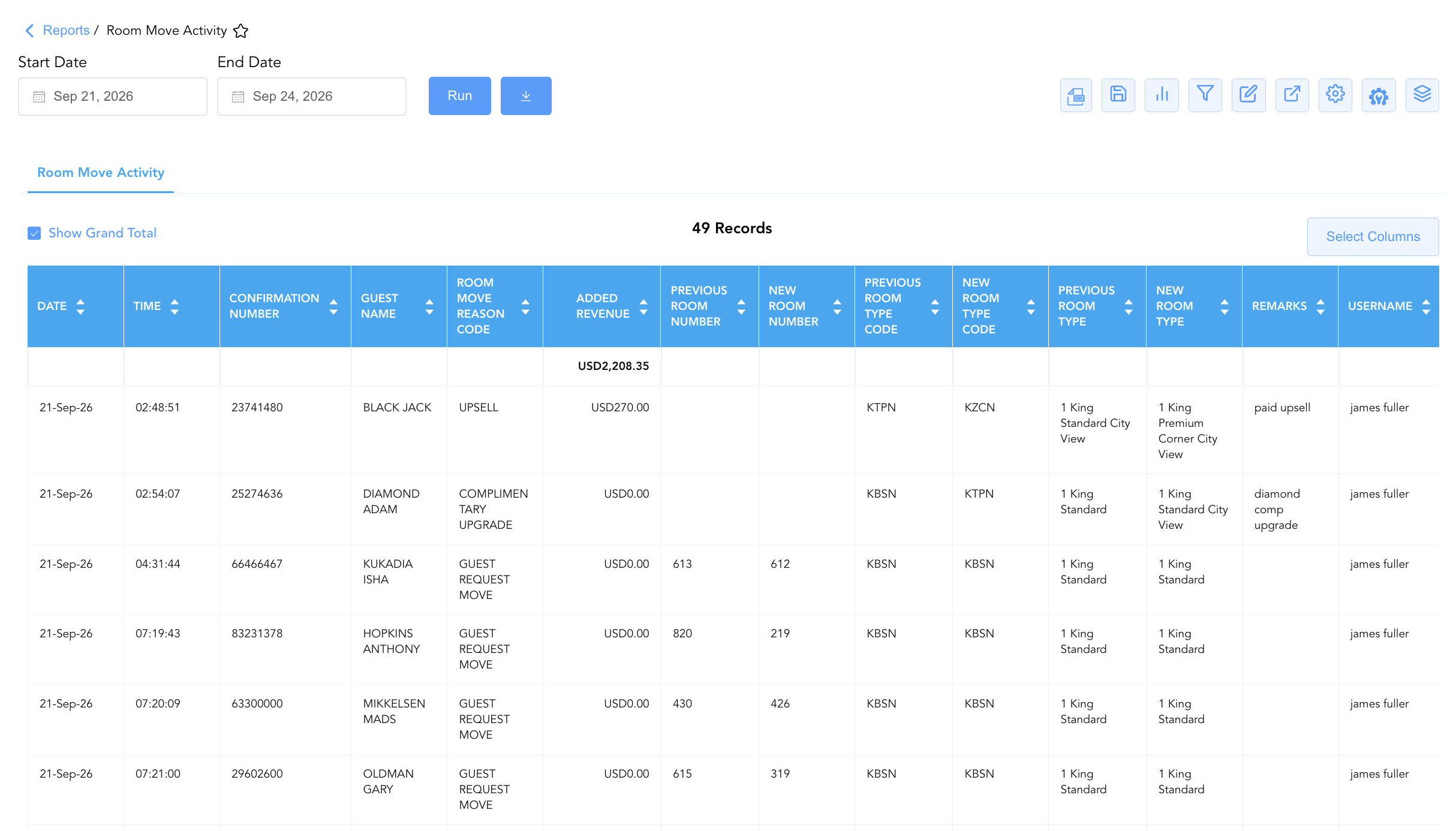
Task: Sort by the Username column arrows
Action: tap(1426, 306)
